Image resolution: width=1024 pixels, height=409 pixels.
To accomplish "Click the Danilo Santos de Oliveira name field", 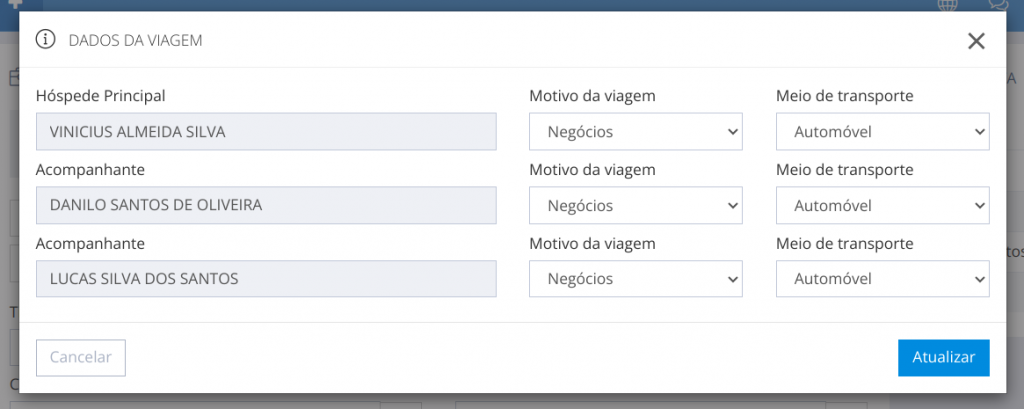I will click(266, 205).
